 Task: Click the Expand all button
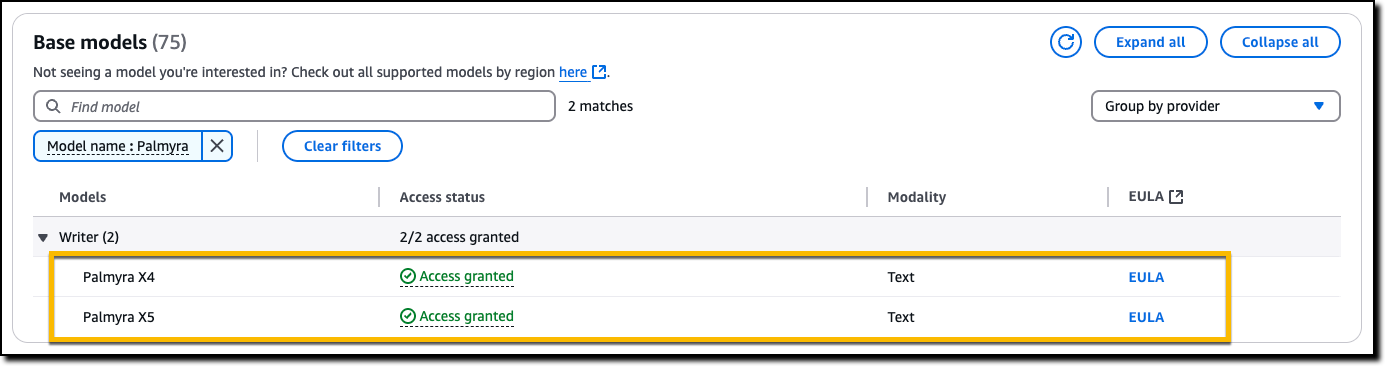[x=1150, y=42]
